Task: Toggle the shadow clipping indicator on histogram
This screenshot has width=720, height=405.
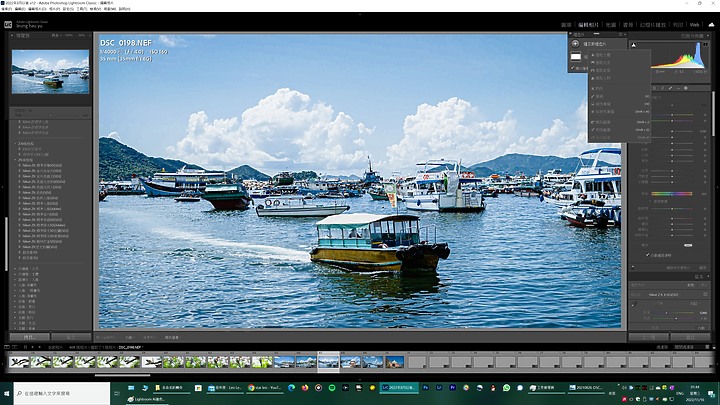Action: (x=634, y=45)
